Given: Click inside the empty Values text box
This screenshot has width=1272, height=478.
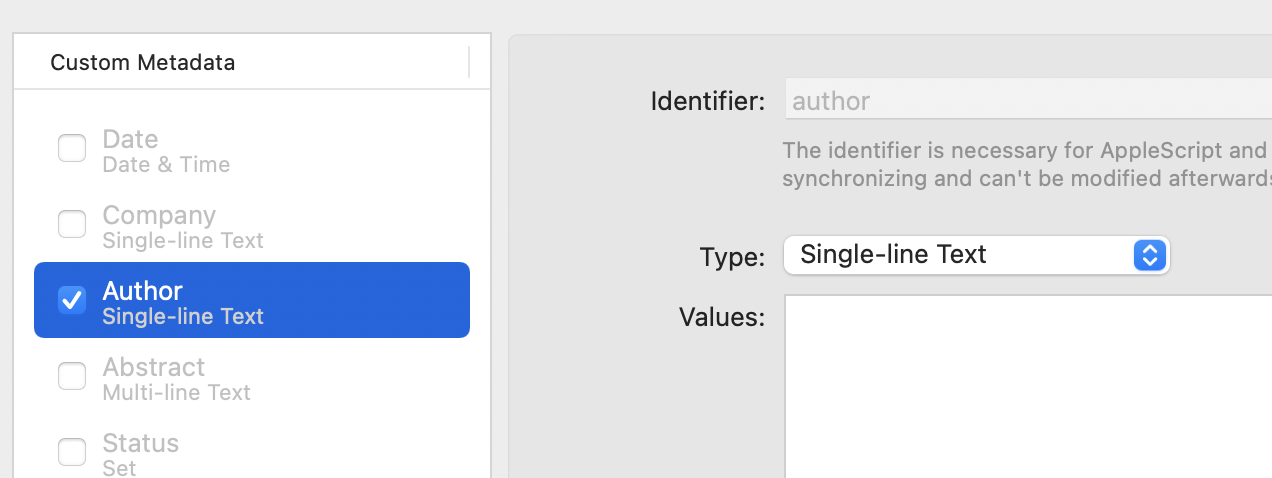Looking at the screenshot, I should coord(1028,386).
